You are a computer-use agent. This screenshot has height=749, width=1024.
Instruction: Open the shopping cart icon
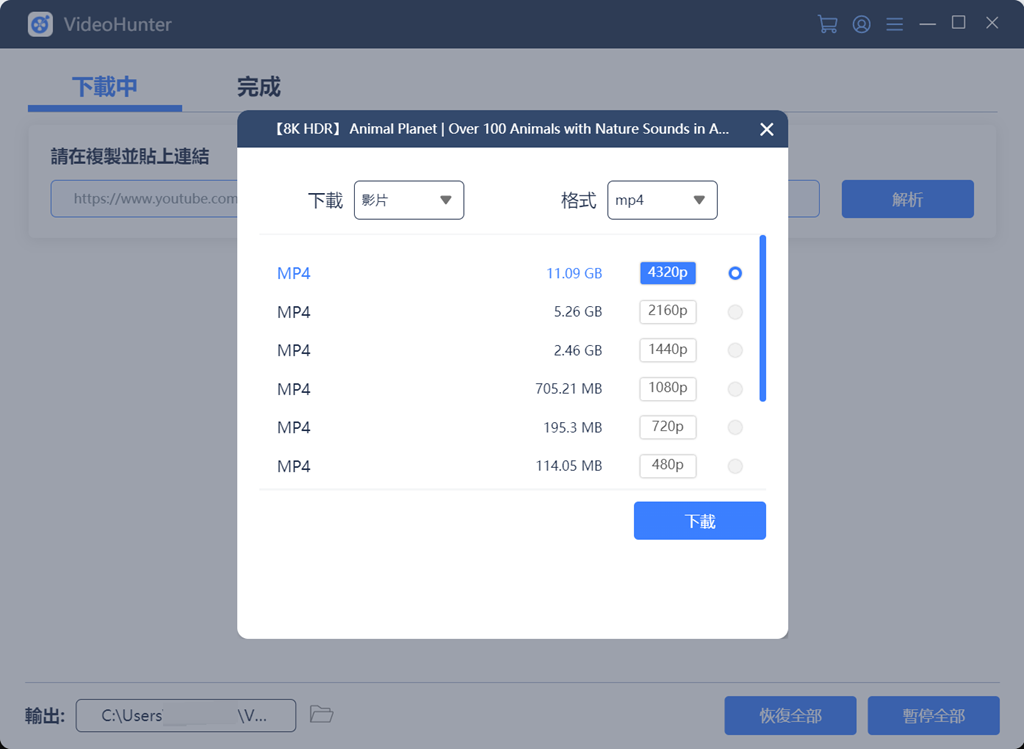827,24
